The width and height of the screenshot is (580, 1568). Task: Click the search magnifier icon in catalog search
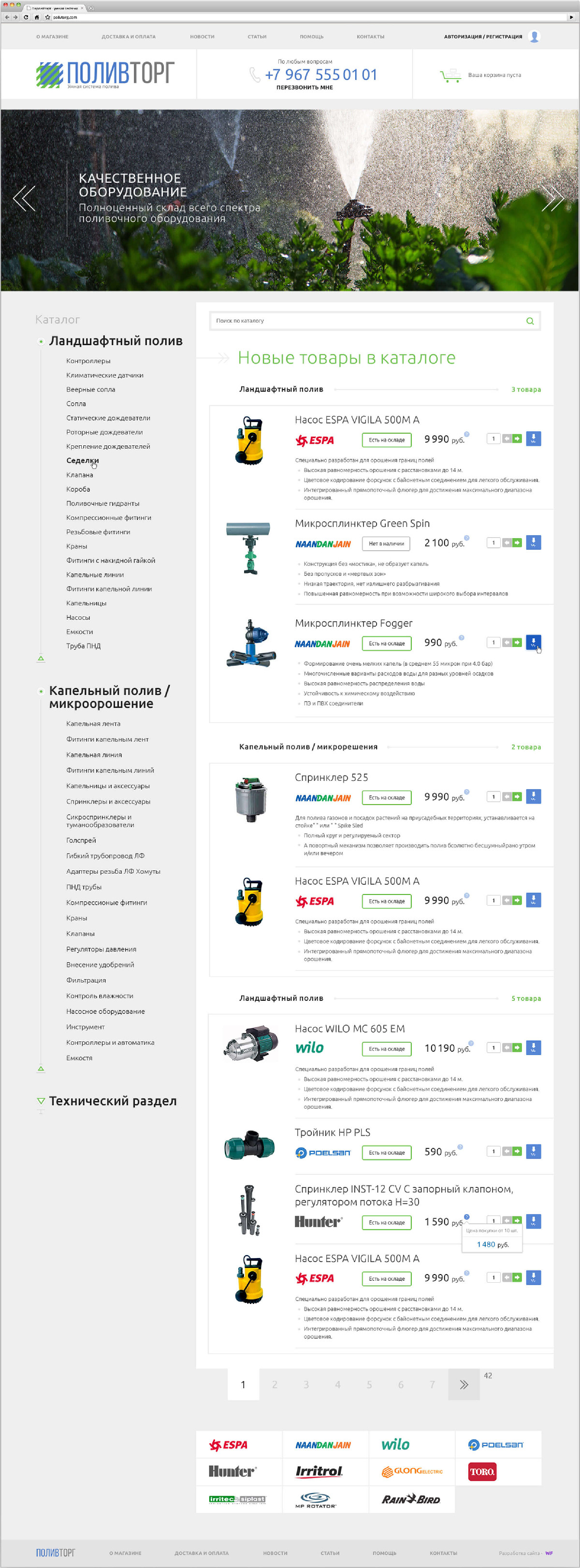[x=529, y=321]
